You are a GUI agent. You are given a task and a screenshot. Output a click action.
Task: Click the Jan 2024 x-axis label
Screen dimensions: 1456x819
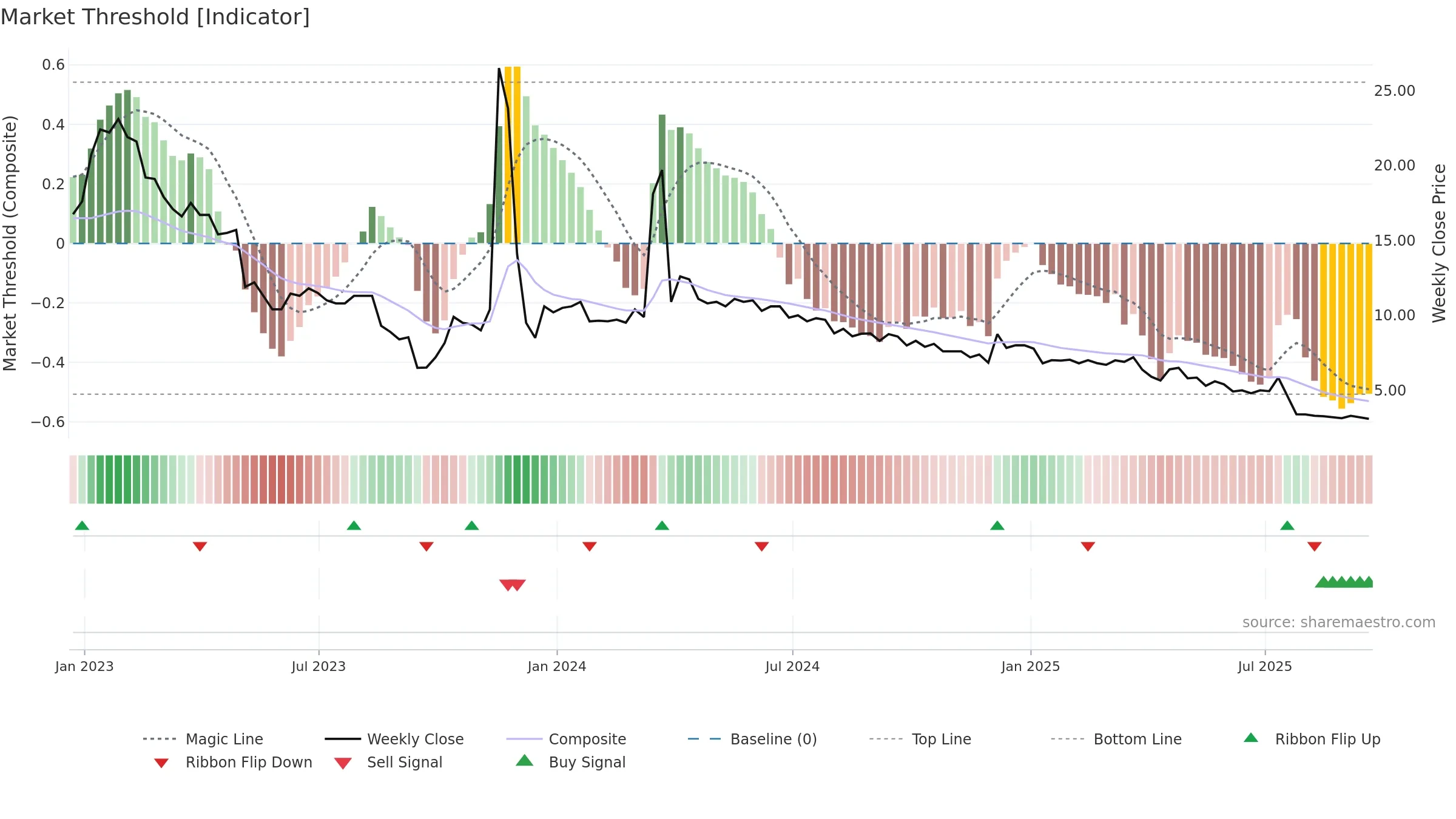(x=557, y=666)
